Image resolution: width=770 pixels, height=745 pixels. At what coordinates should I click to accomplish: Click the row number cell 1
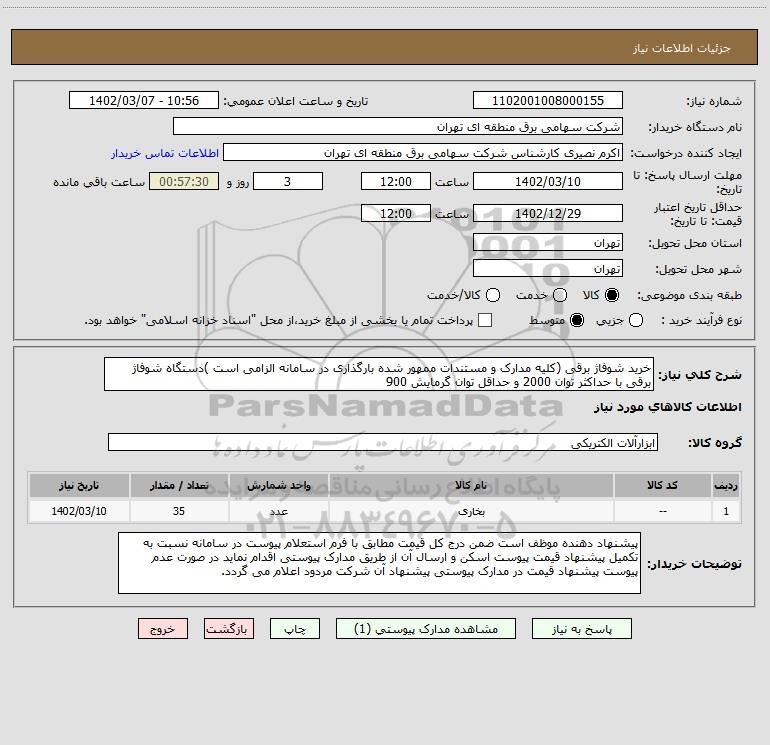726,511
